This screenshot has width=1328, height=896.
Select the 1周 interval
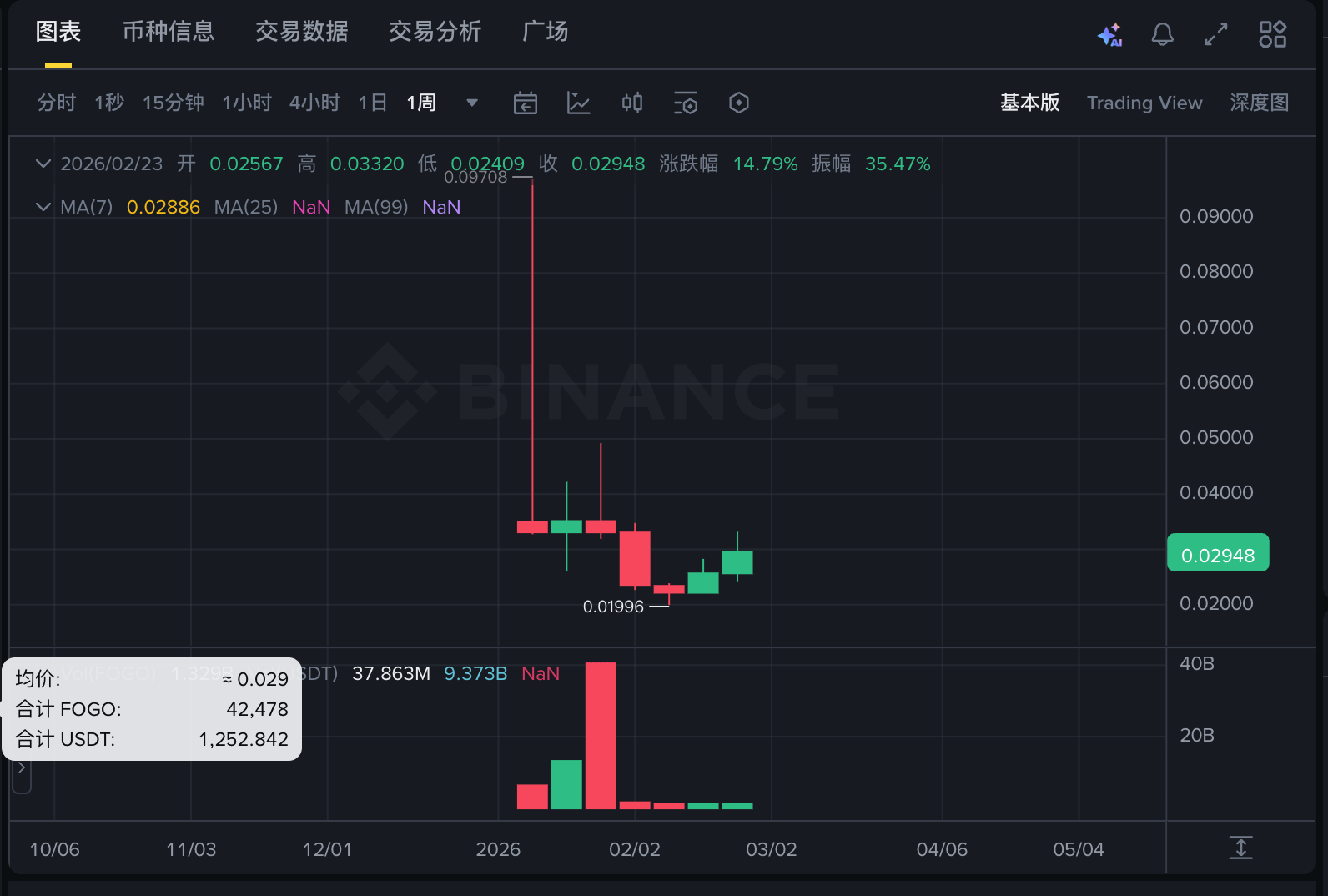(422, 103)
